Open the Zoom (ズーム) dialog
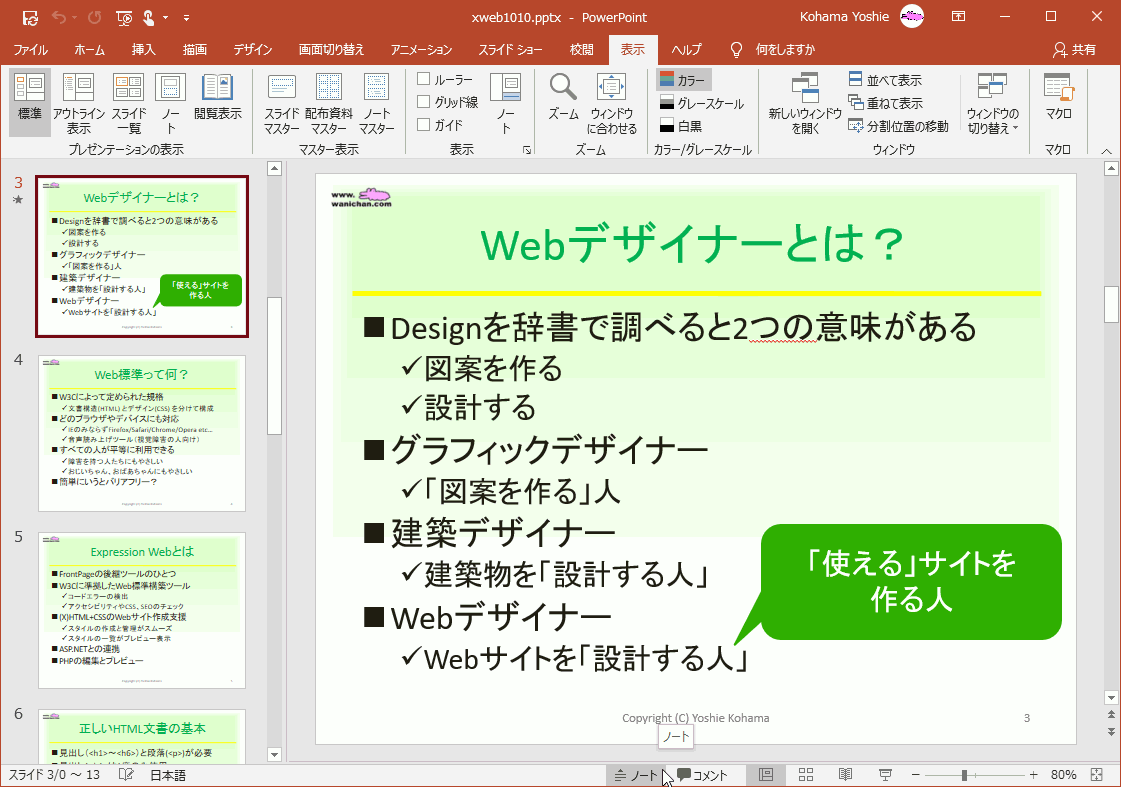 click(x=563, y=97)
